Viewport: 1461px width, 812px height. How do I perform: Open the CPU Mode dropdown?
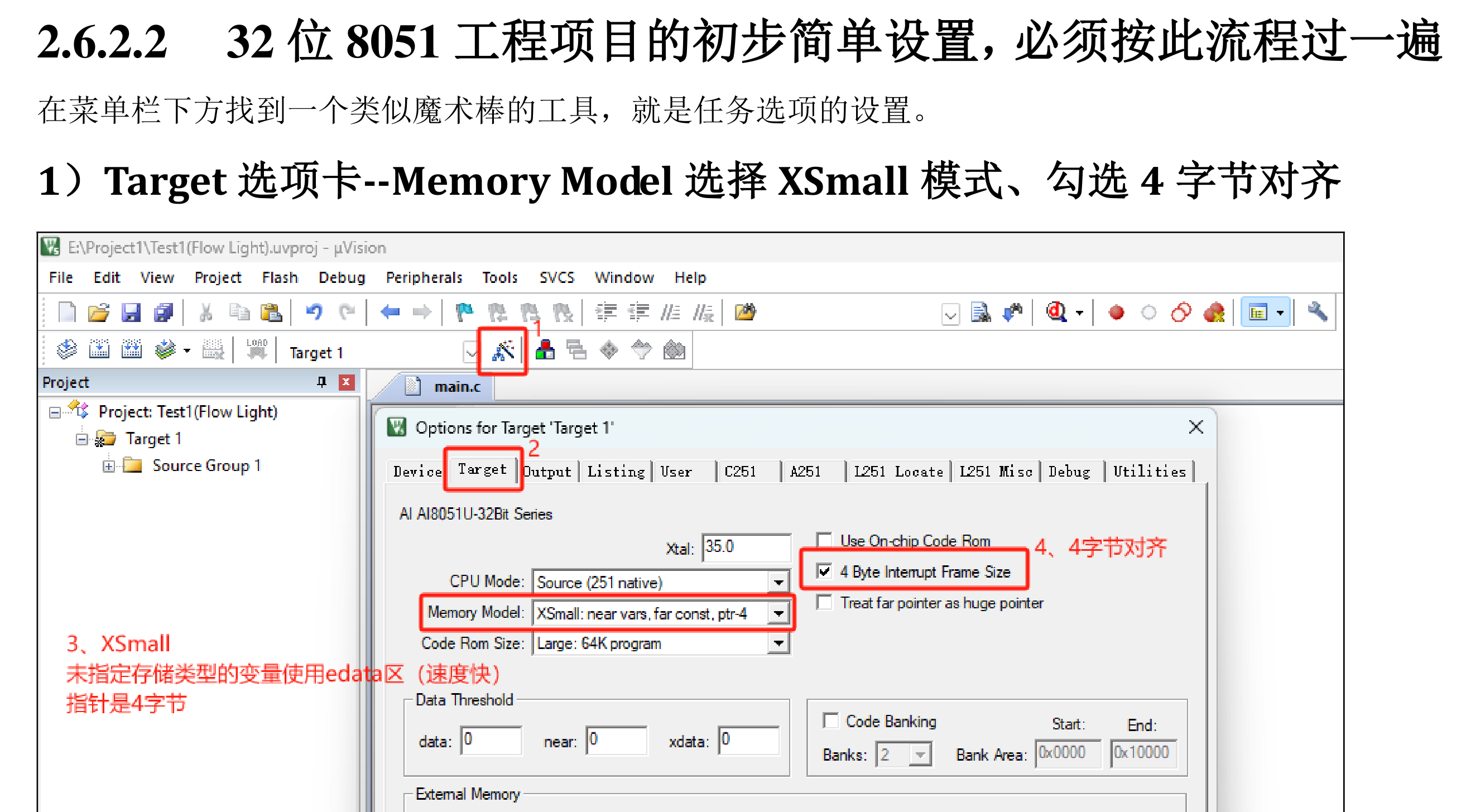(778, 582)
